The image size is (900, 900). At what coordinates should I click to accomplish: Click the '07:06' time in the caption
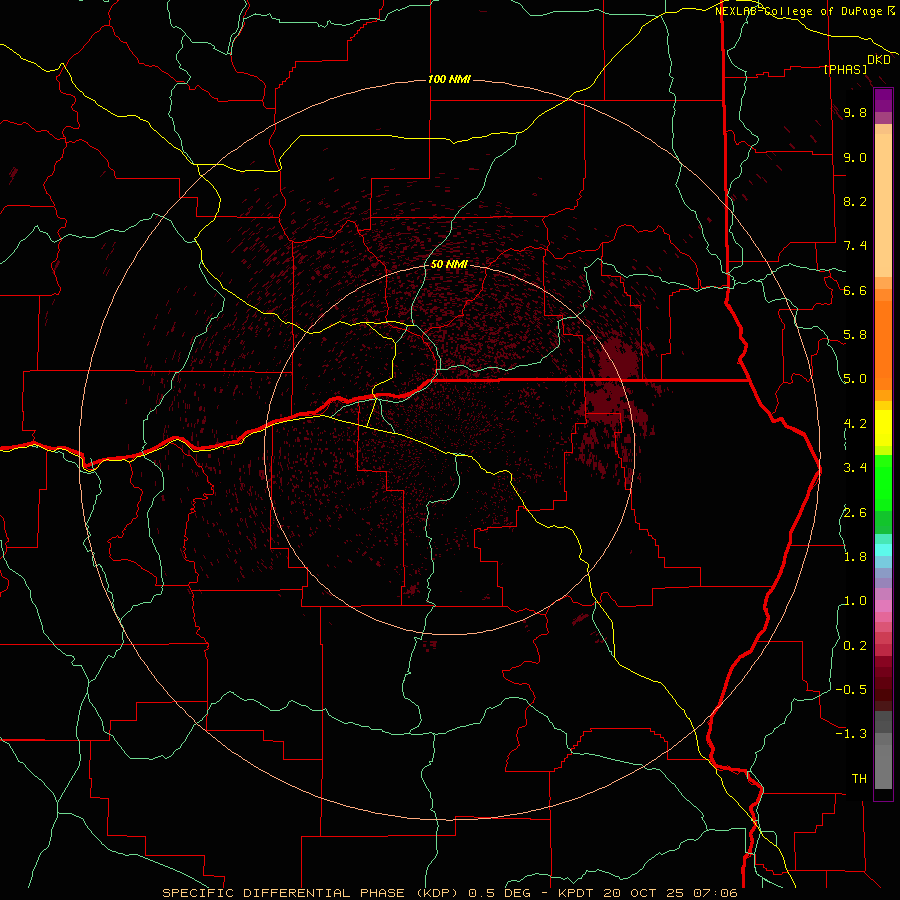[x=715, y=893]
